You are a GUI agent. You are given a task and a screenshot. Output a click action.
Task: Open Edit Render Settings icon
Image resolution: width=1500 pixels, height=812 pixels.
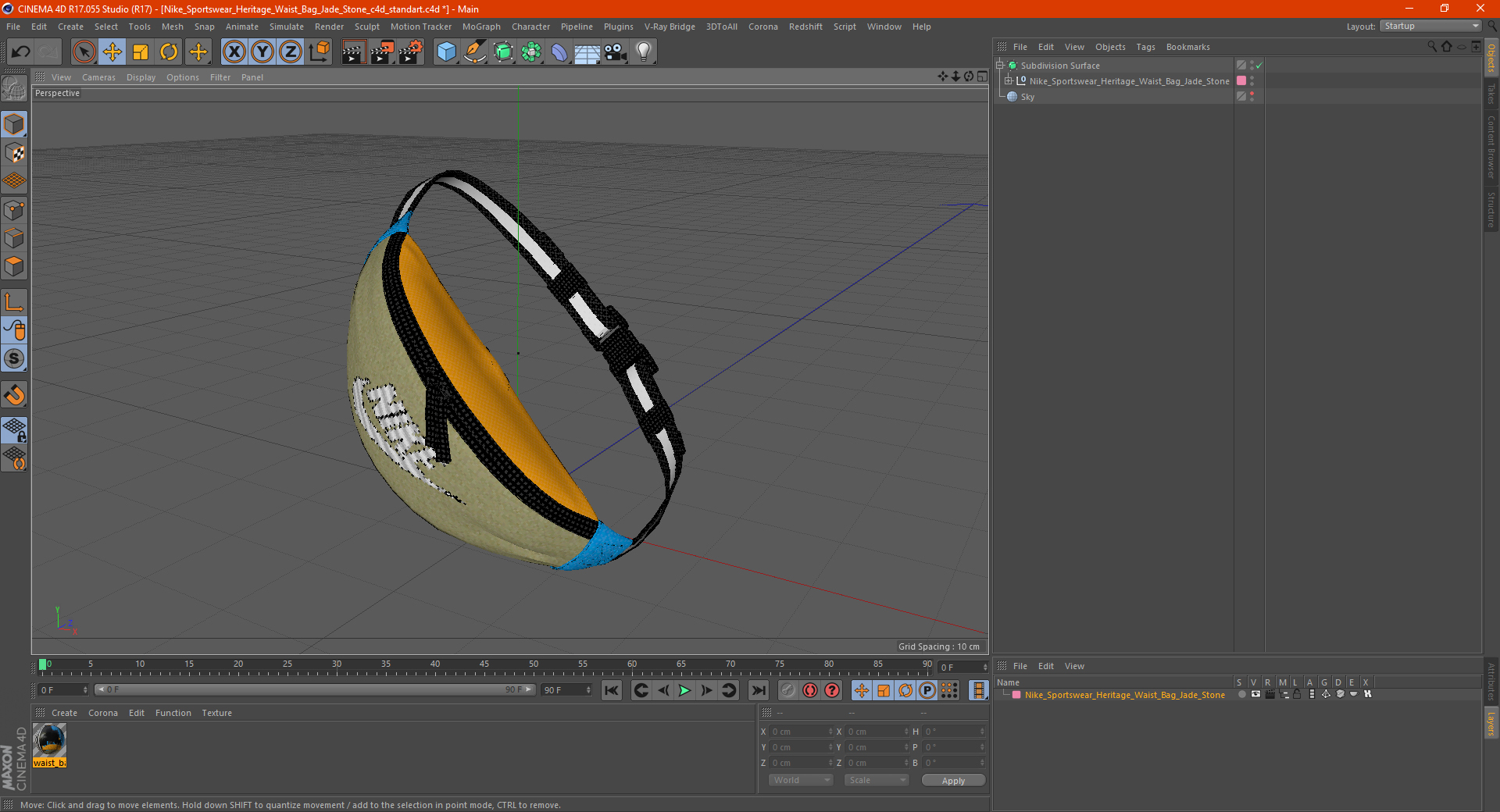click(411, 52)
